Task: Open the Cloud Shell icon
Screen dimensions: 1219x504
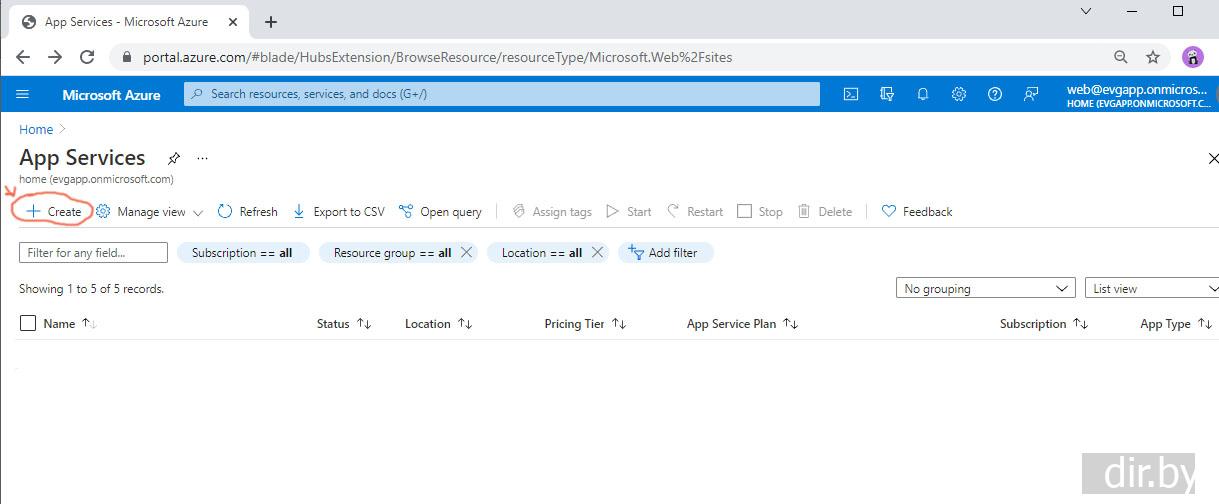Action: [x=851, y=94]
